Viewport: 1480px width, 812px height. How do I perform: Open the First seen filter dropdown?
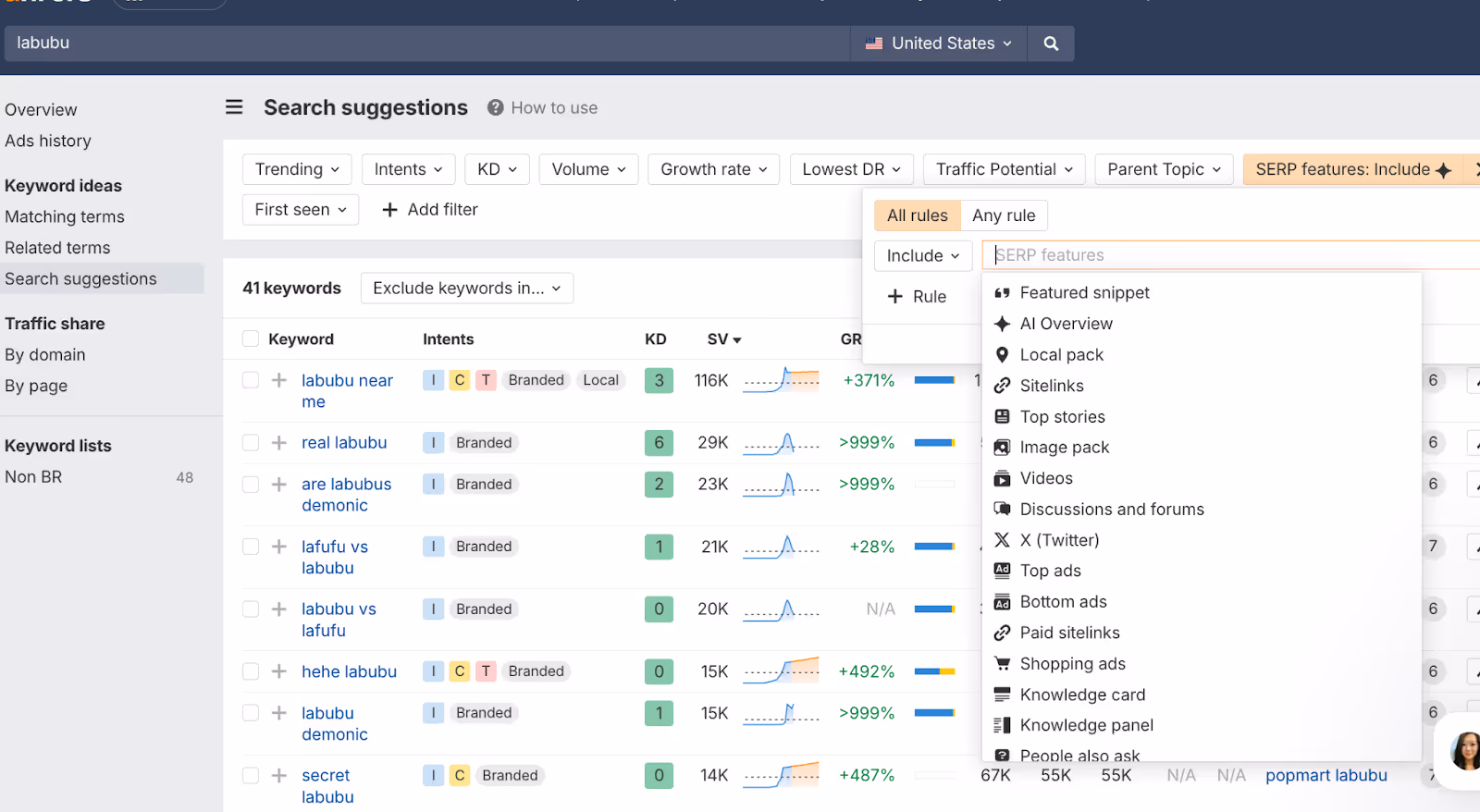[x=301, y=210]
